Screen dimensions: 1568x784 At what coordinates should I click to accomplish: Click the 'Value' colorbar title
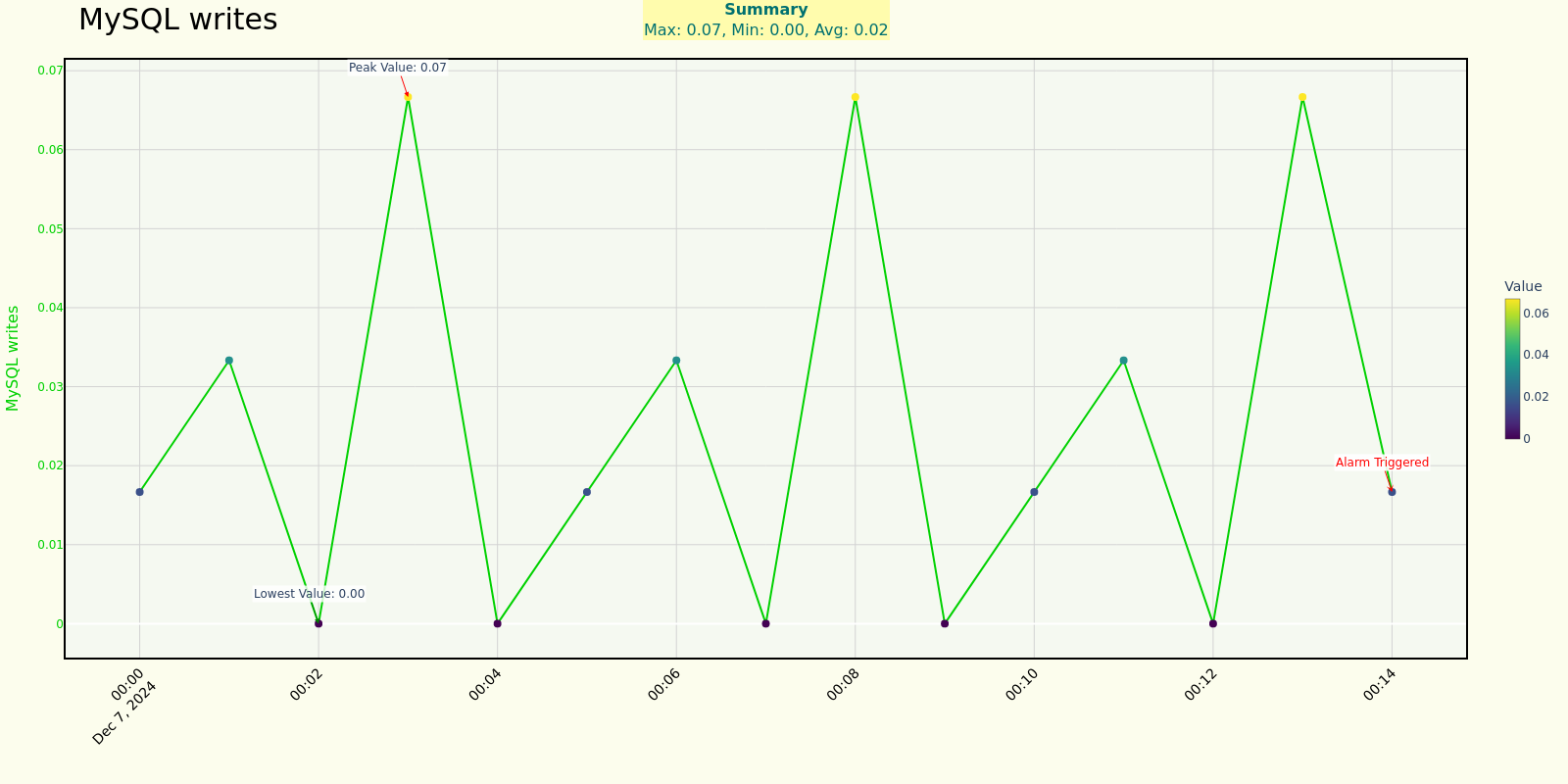pyautogui.click(x=1523, y=287)
